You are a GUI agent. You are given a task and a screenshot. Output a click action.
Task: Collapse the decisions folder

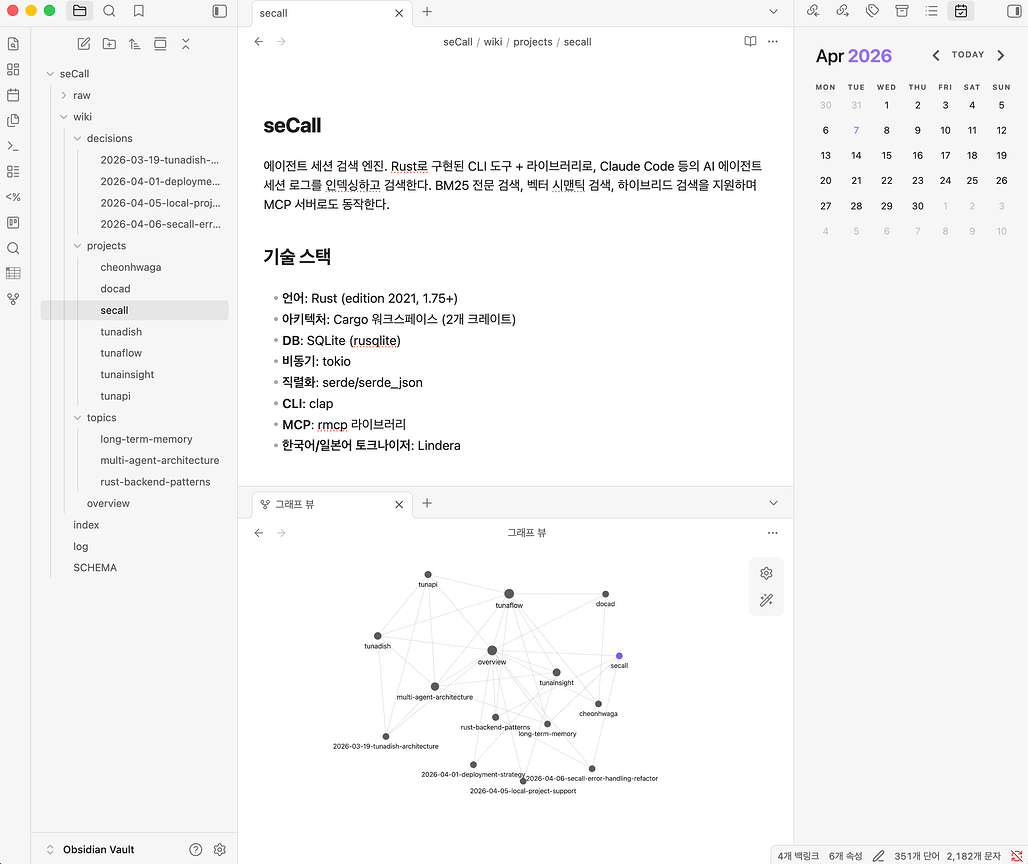77,138
